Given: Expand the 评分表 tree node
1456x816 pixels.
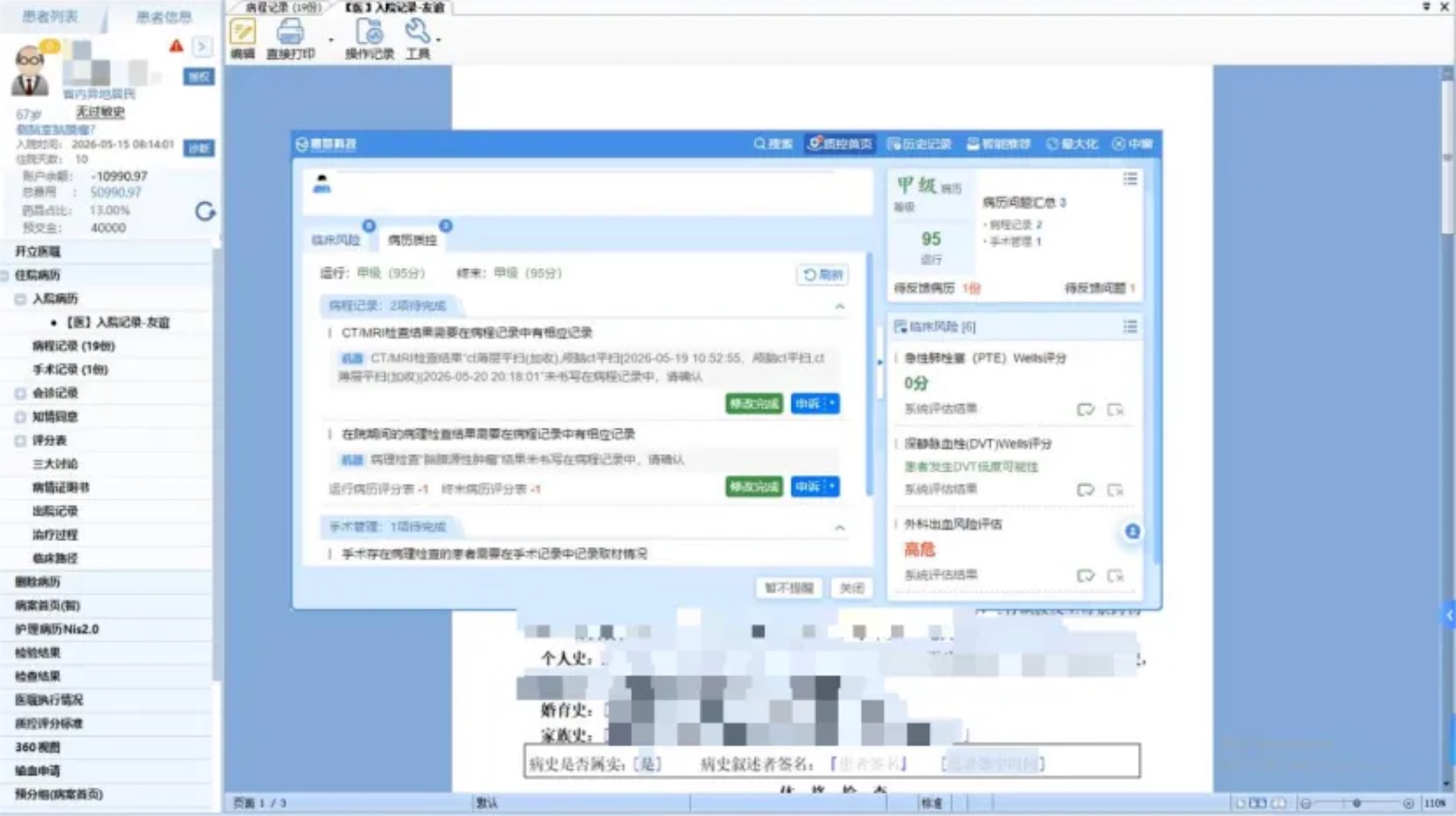Looking at the screenshot, I should click(x=21, y=441).
